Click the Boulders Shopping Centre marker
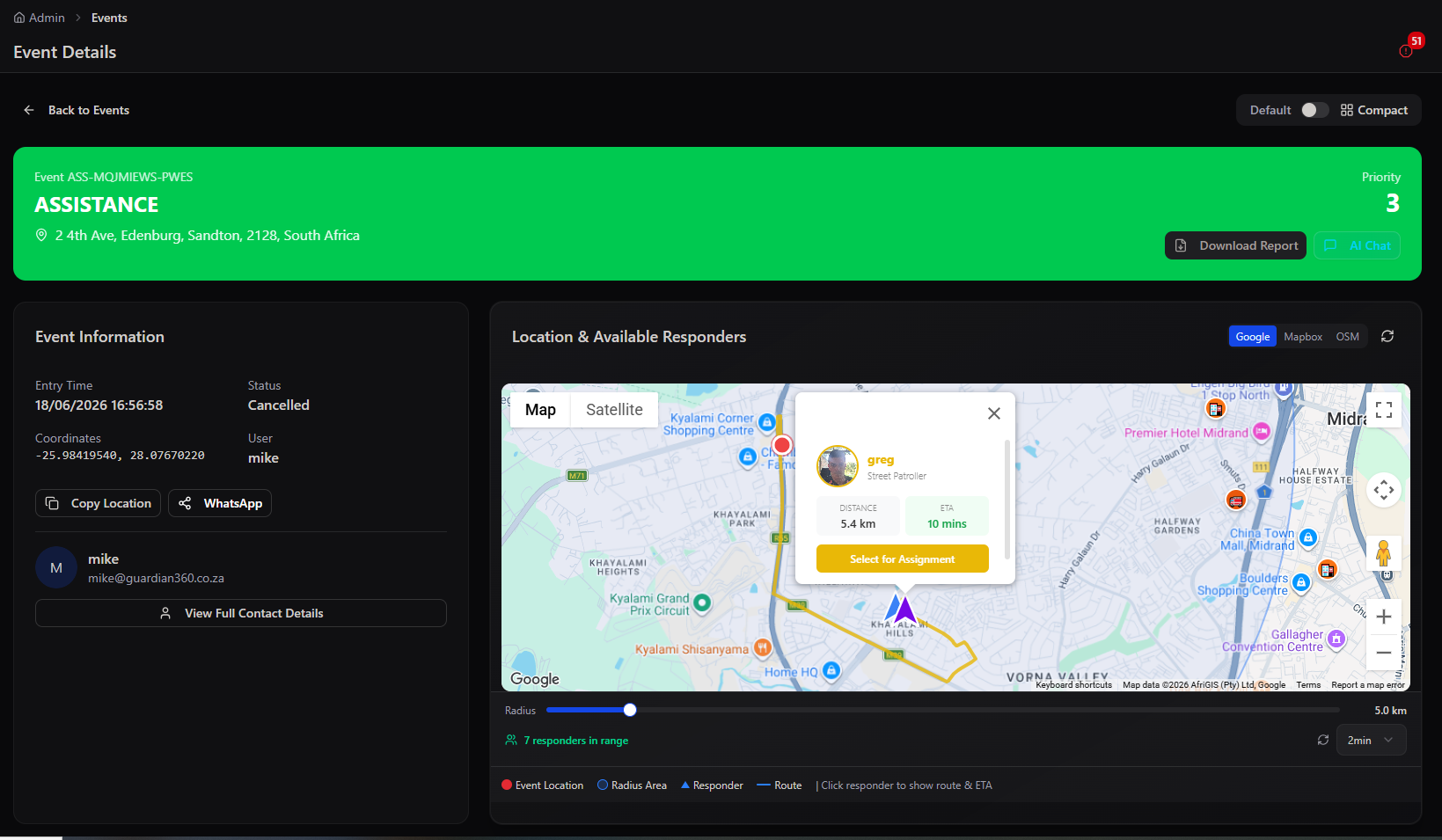This screenshot has height=840, width=1442. click(1301, 581)
